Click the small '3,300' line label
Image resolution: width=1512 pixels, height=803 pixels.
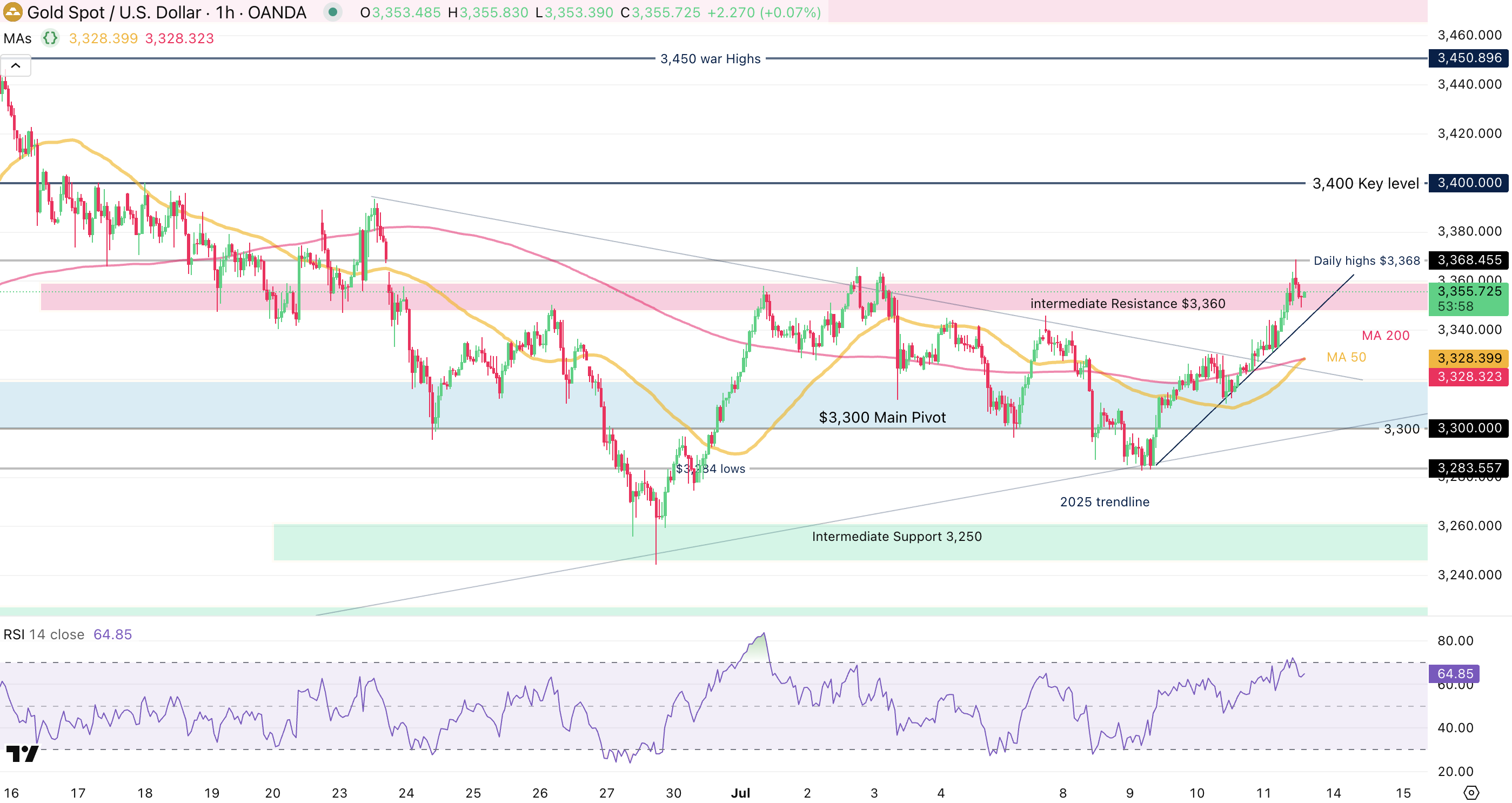pos(1401,429)
